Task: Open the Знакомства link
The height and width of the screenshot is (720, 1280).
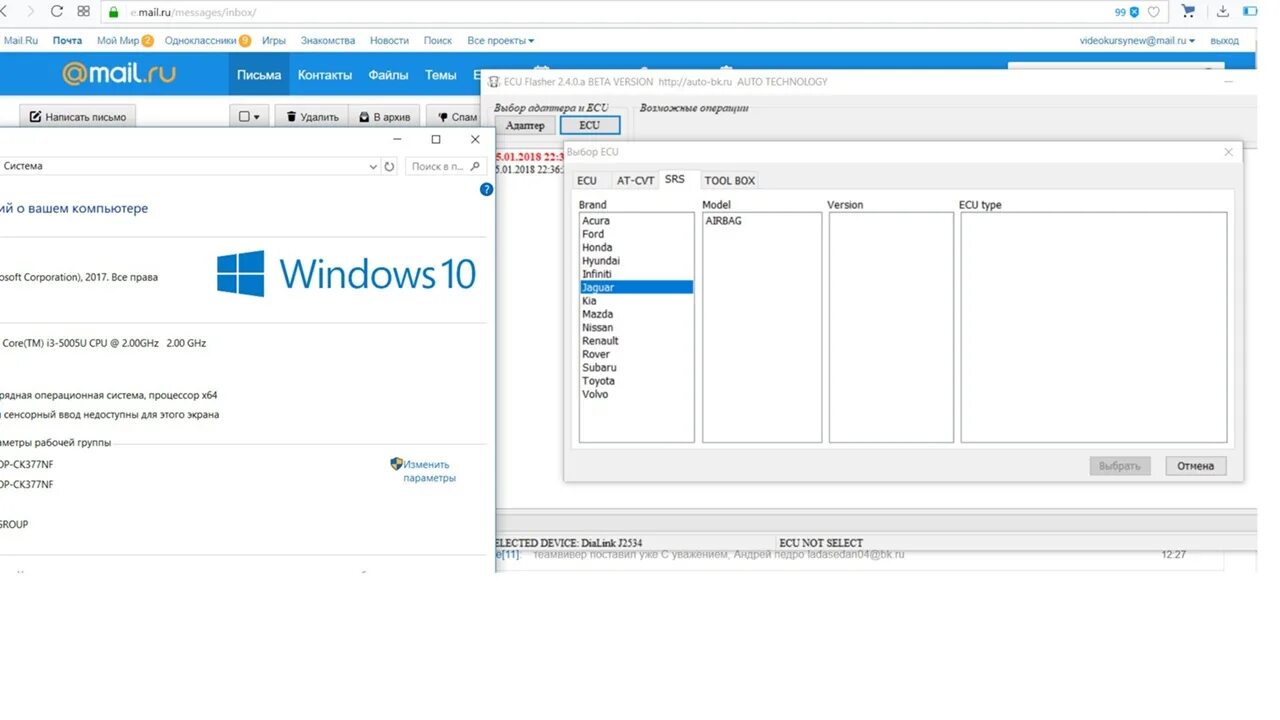Action: click(328, 41)
